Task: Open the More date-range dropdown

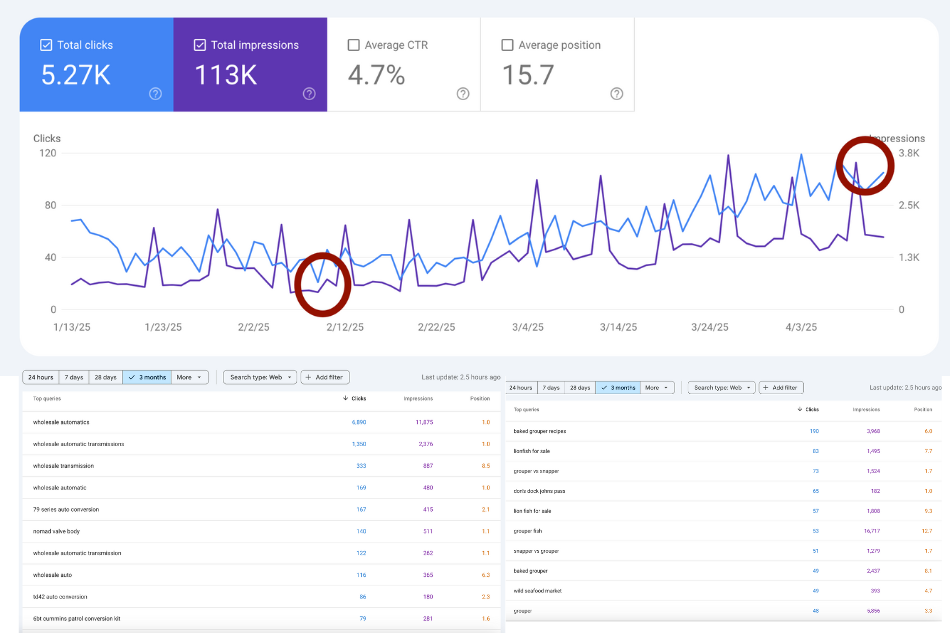Action: 190,376
